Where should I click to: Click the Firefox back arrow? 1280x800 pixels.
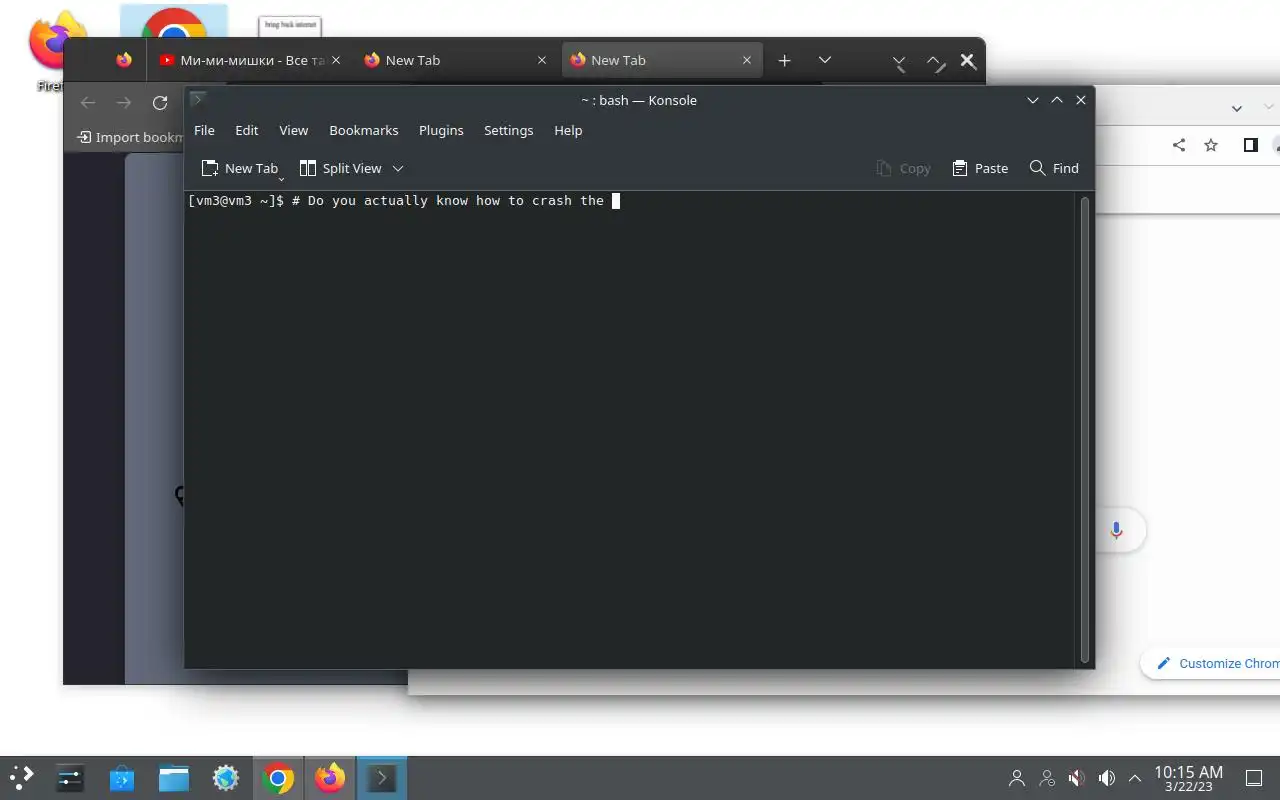[88, 102]
